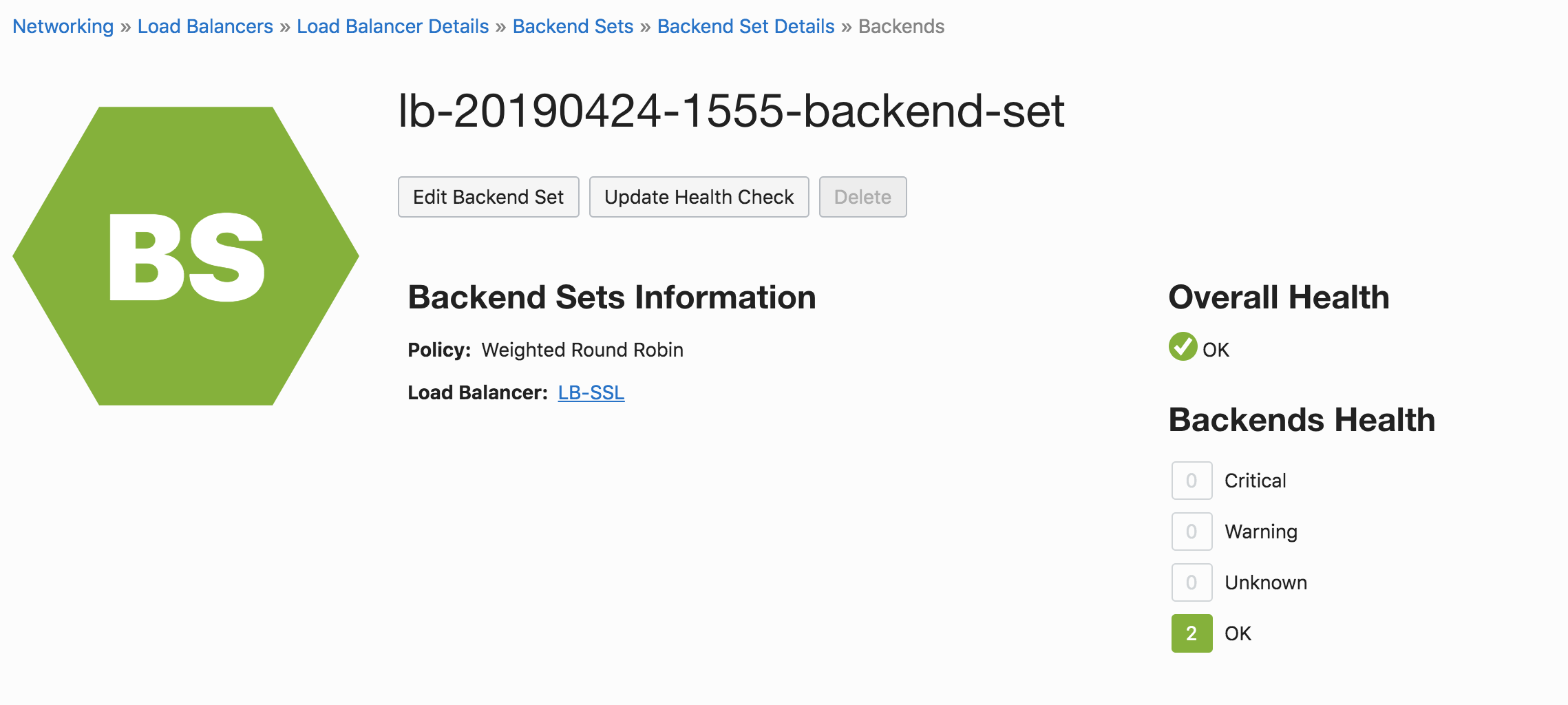Click the green BS hexagon icon
Image resolution: width=1568 pixels, height=705 pixels.
(186, 256)
